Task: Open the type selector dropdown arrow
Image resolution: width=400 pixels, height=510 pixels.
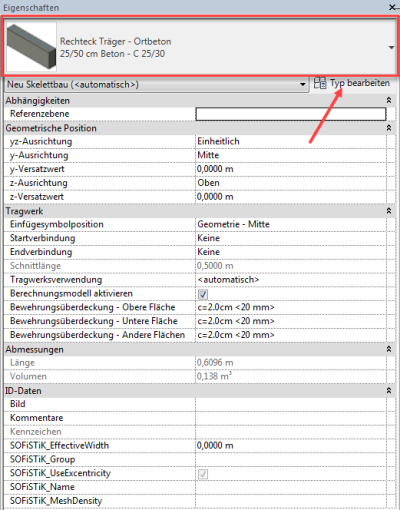Action: pyautogui.click(x=391, y=47)
